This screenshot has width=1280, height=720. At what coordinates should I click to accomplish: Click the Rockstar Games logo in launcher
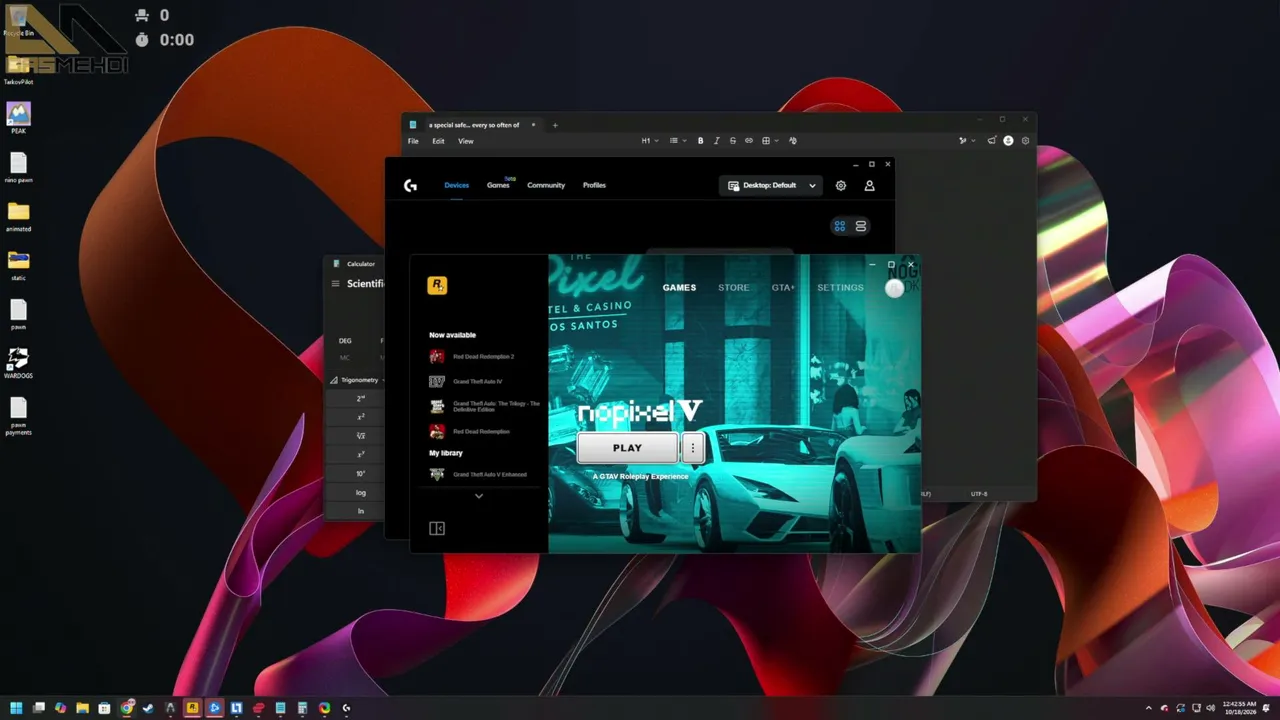tap(437, 286)
